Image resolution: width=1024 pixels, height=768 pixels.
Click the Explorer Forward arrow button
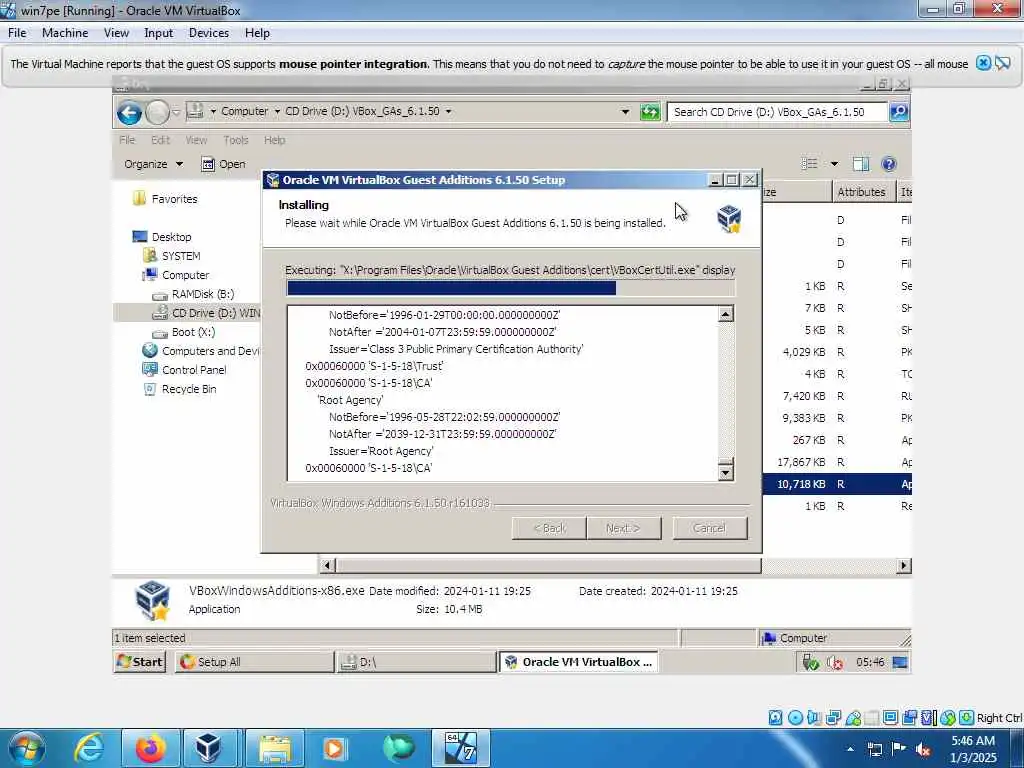(x=157, y=112)
